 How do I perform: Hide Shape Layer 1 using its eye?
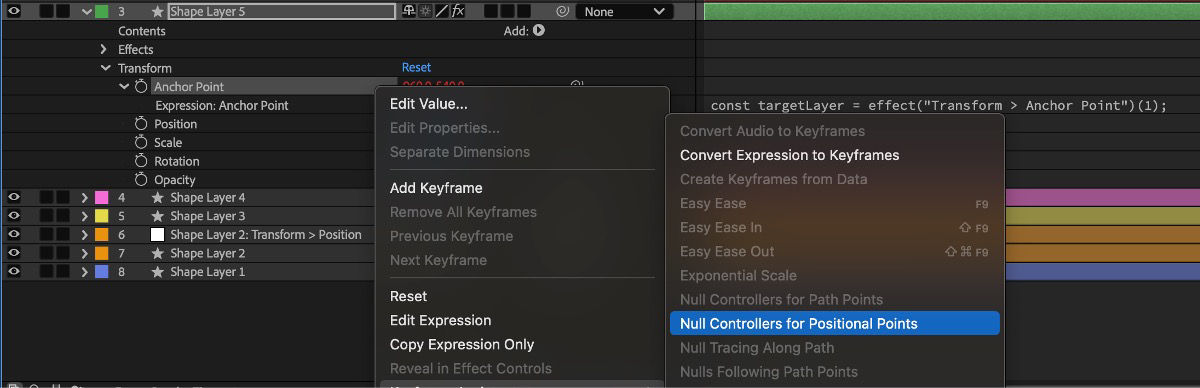click(14, 272)
